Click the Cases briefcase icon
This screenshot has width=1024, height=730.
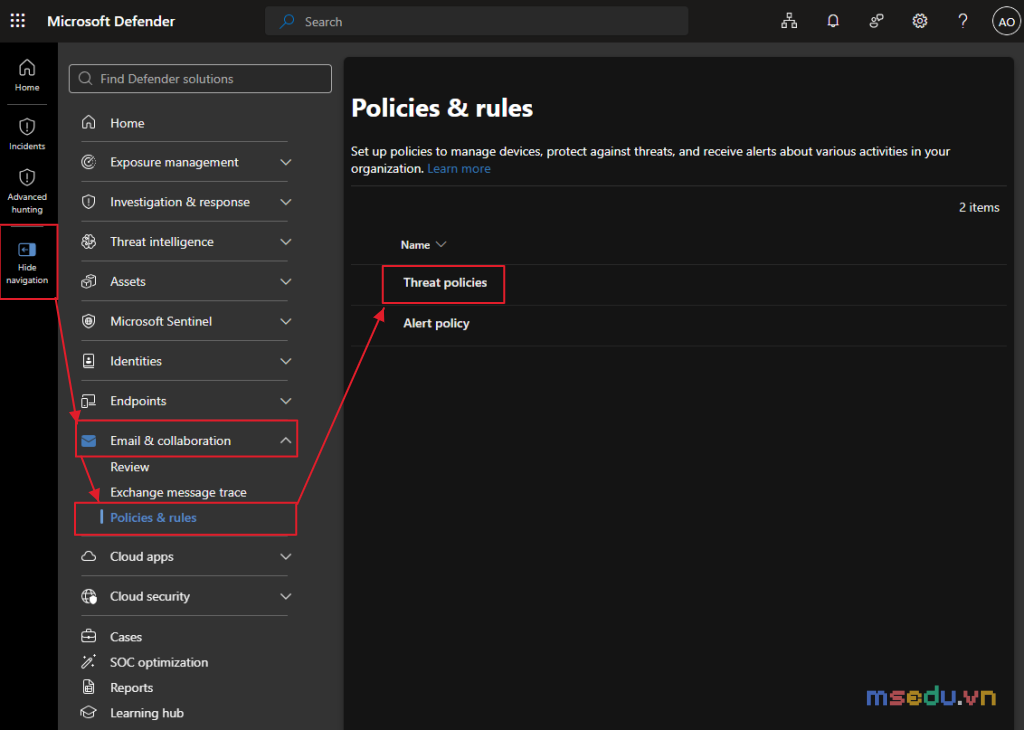coord(89,636)
